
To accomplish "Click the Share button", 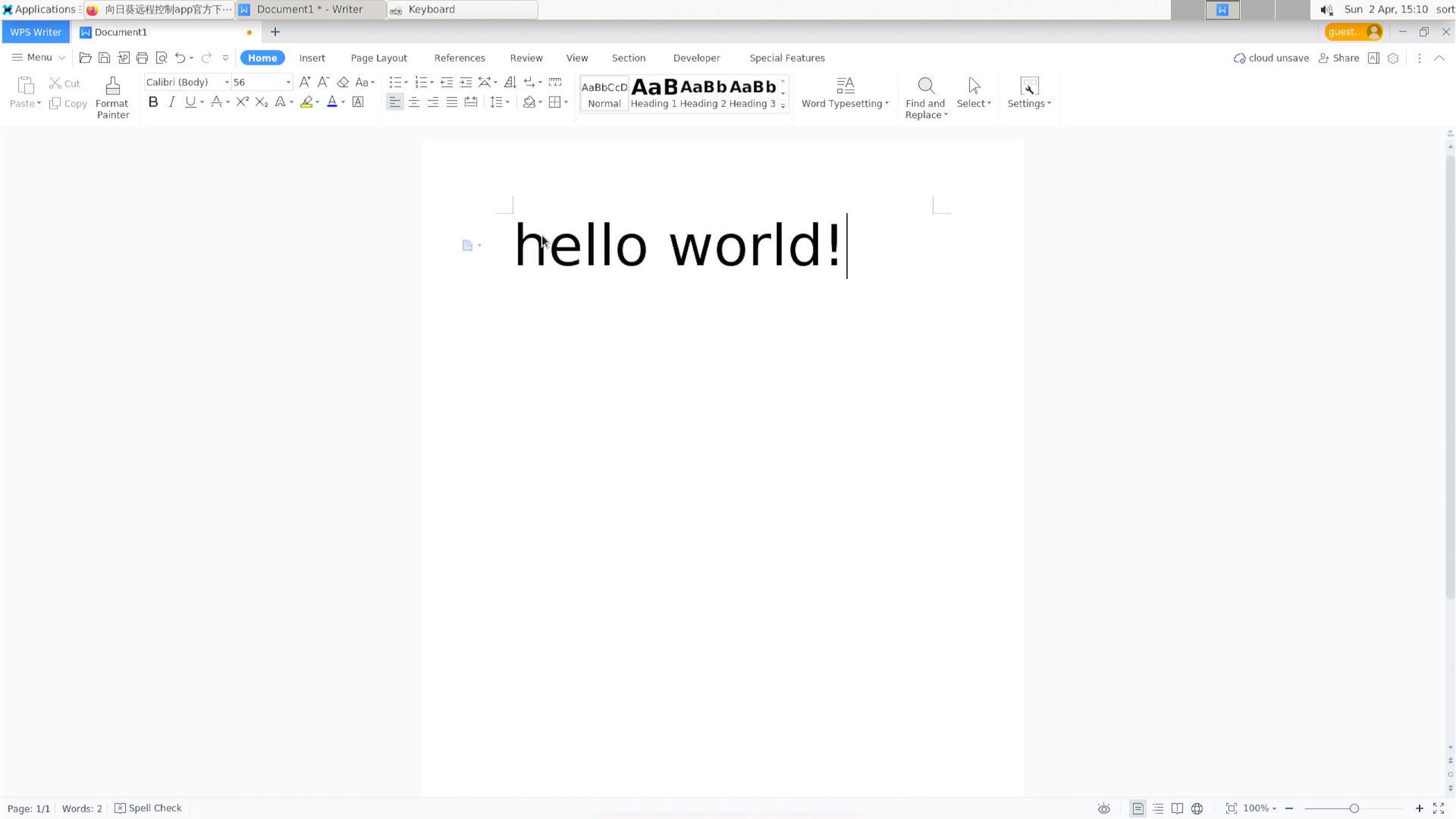I will (1339, 58).
